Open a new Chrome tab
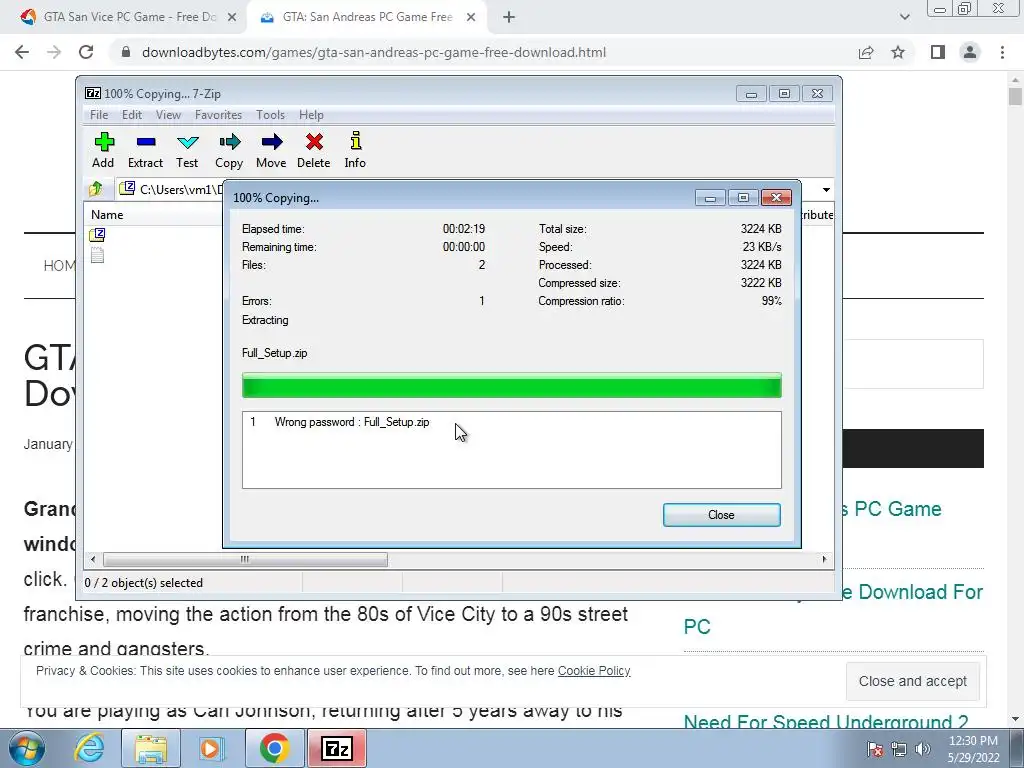Image resolution: width=1024 pixels, height=768 pixels. pyautogui.click(x=509, y=17)
